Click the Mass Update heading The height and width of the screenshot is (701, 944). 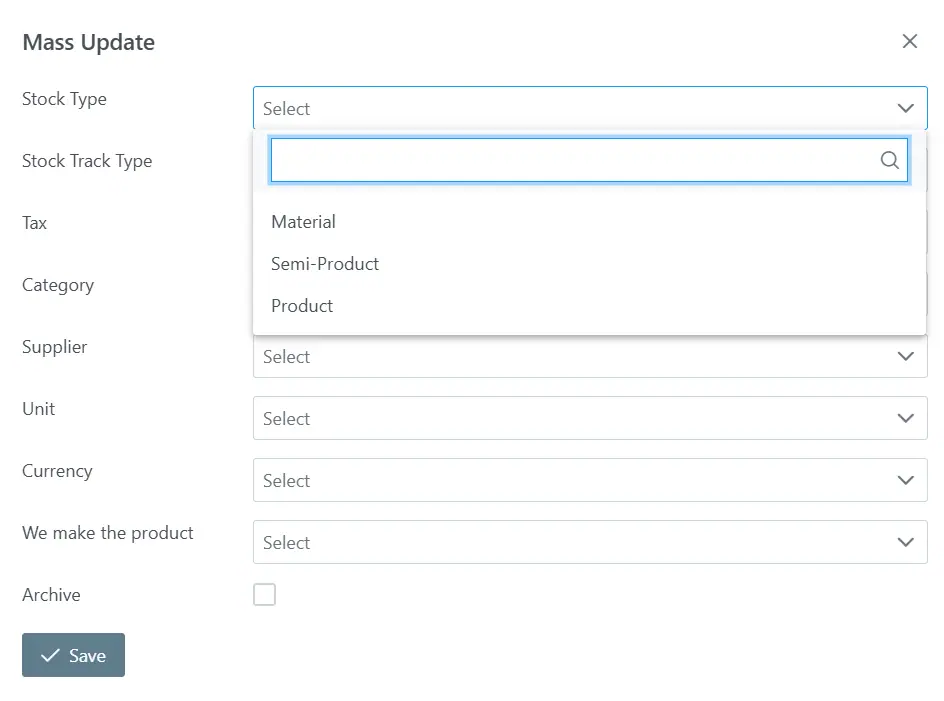pyautogui.click(x=88, y=43)
